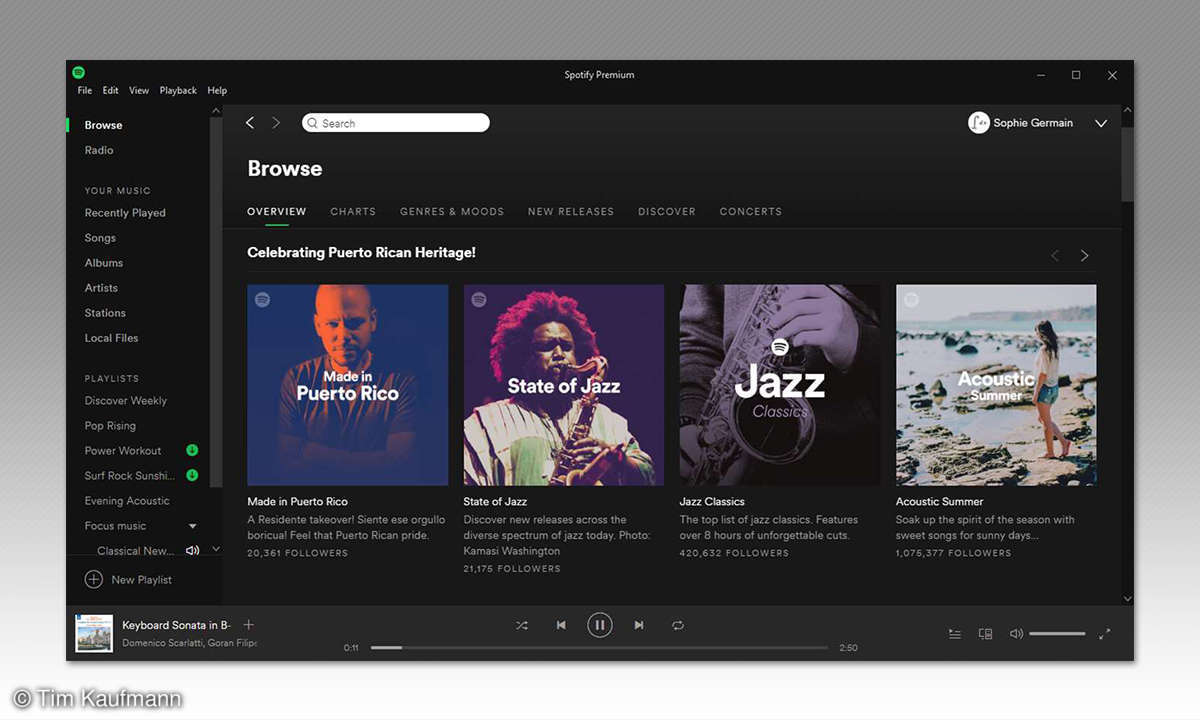Open the user menu chevron beside Sophie Germain
Viewport: 1200px width, 720px height.
[1101, 123]
